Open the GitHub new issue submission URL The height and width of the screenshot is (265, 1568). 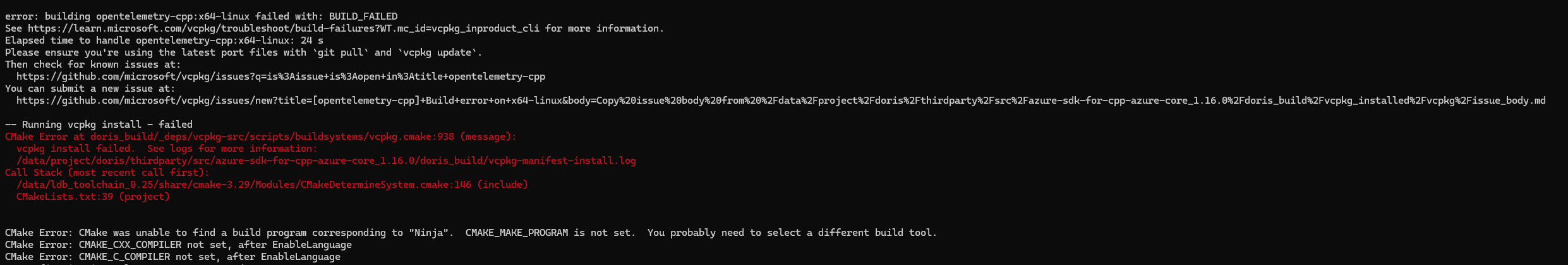tap(781, 101)
